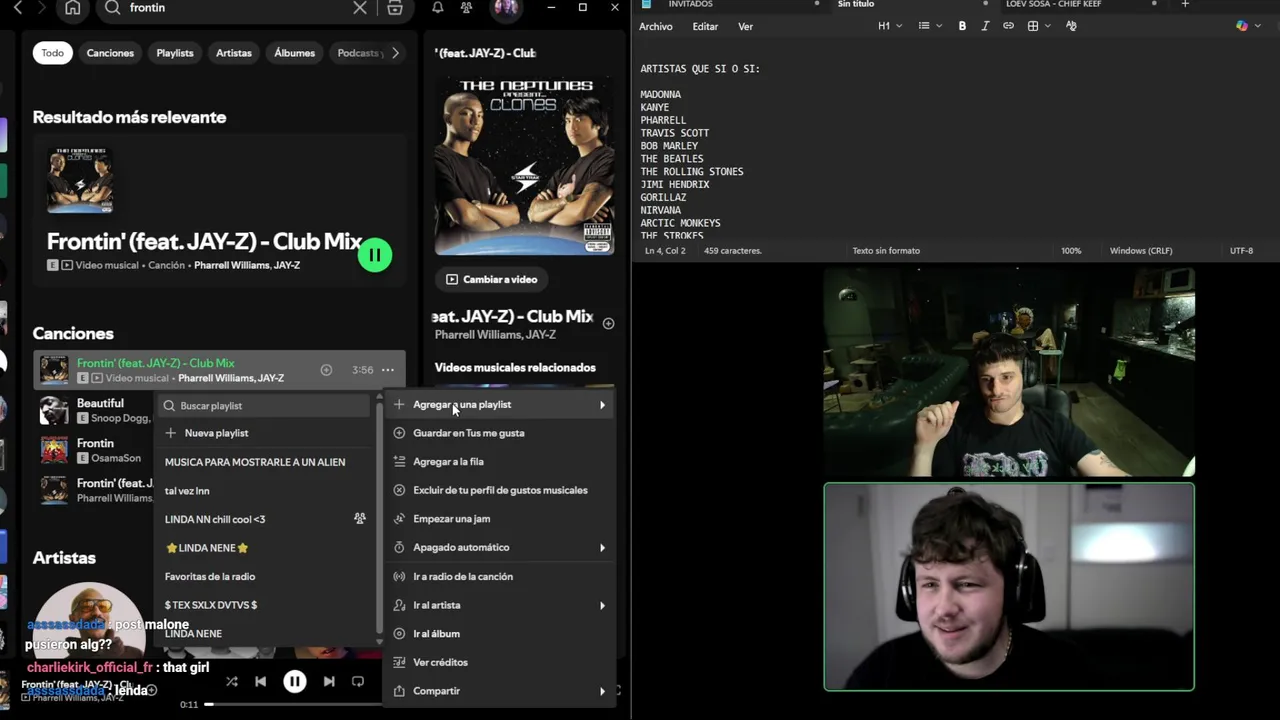Image resolution: width=1280 pixels, height=720 pixels.
Task: Open the list style dropdown in Notepad
Action: click(x=930, y=26)
